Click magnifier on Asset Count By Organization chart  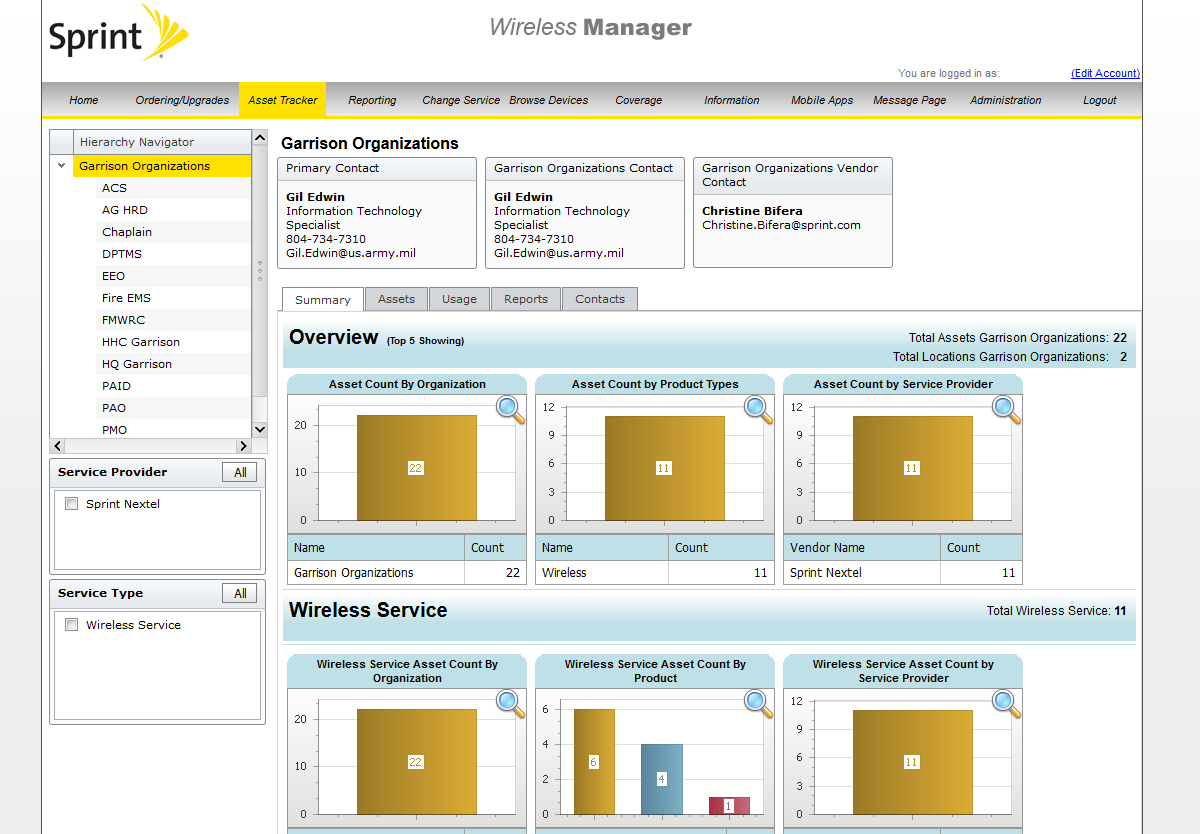pos(510,409)
